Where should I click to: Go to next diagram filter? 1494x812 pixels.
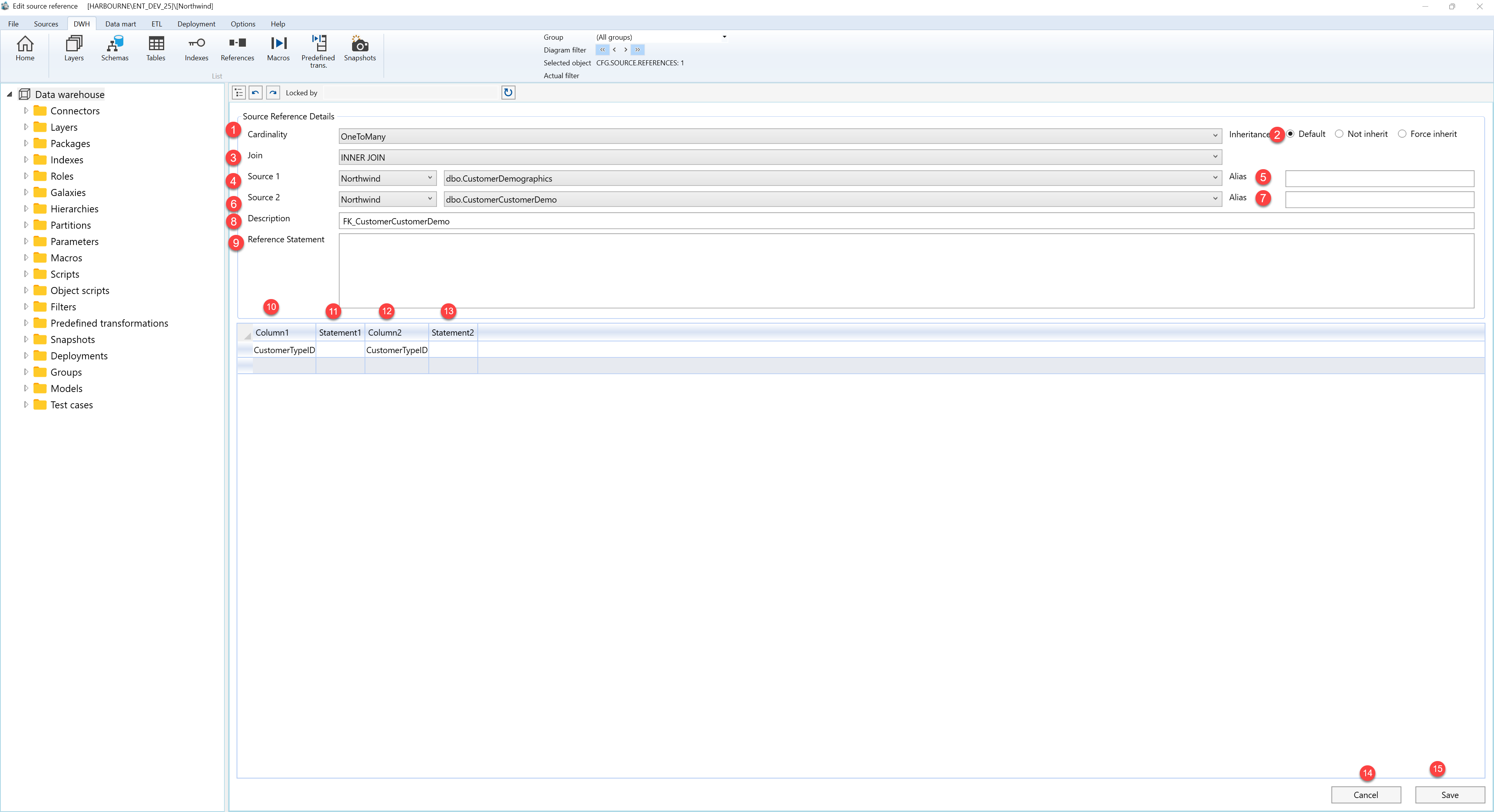[625, 50]
